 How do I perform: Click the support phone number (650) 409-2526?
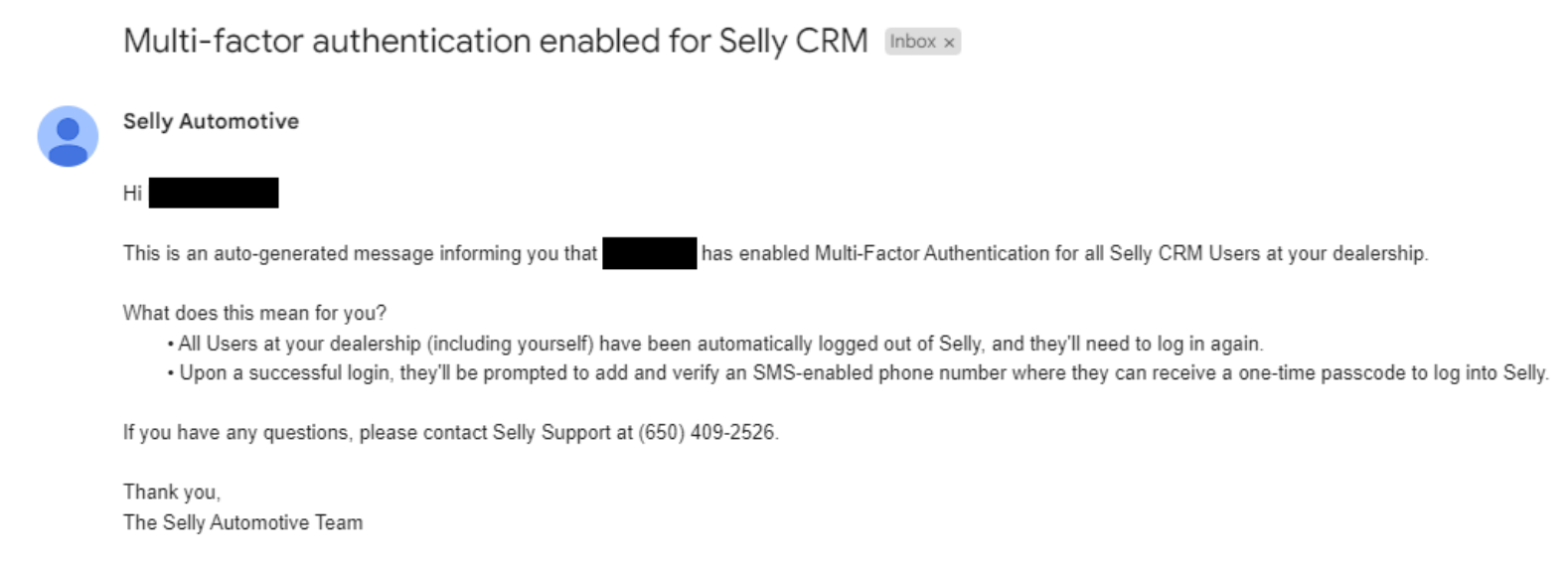click(706, 433)
